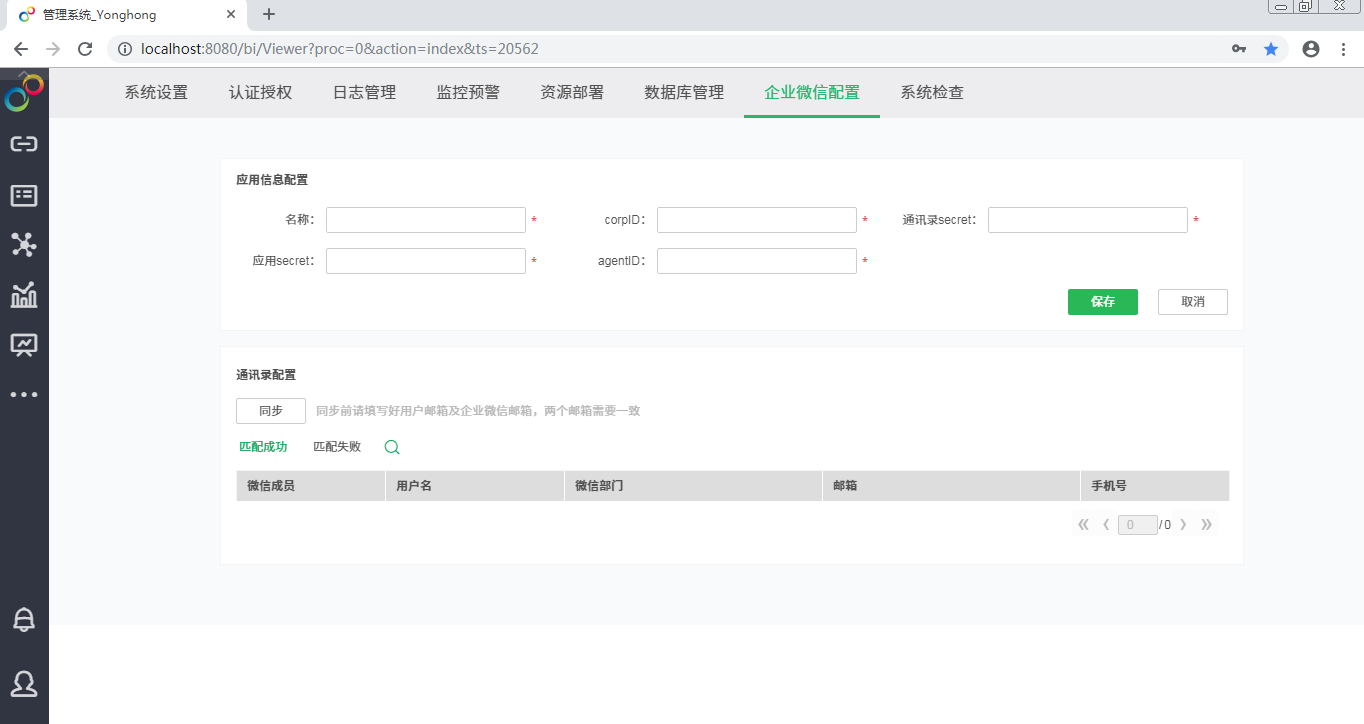This screenshot has width=1364, height=724.
Task: Switch to the 系统设置 tab
Action: (156, 93)
